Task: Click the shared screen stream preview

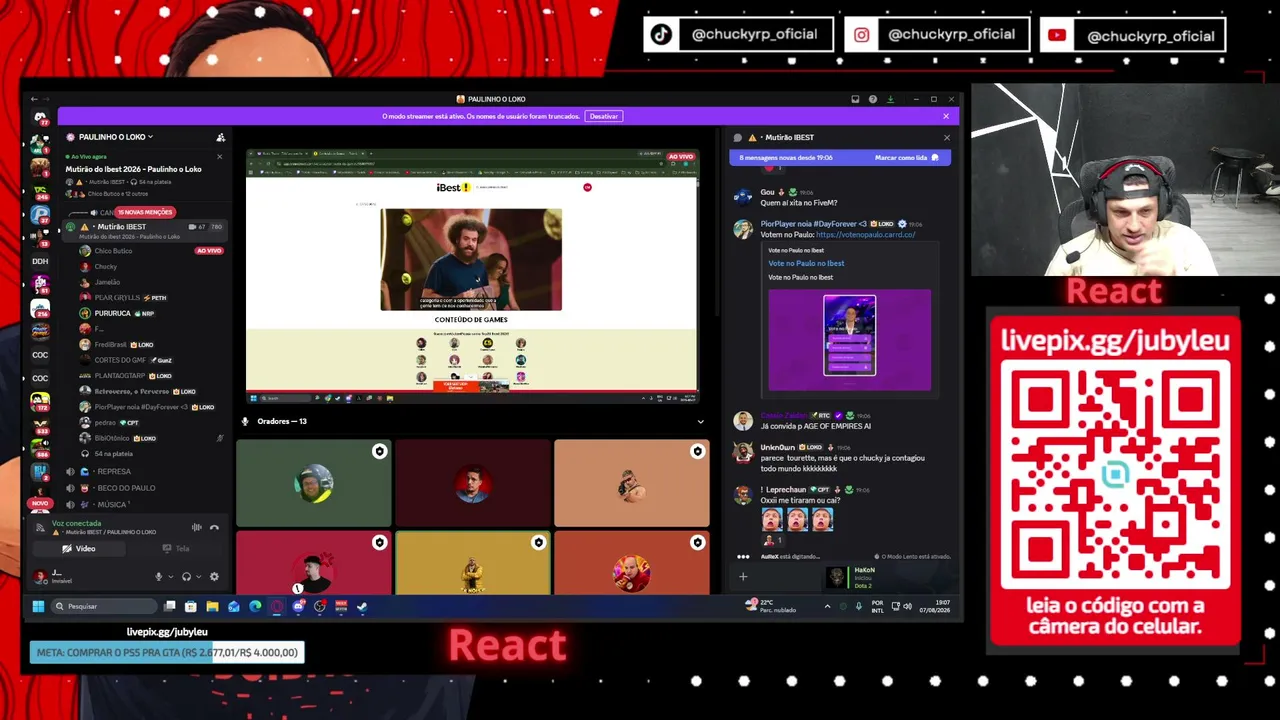Action: pos(472,277)
